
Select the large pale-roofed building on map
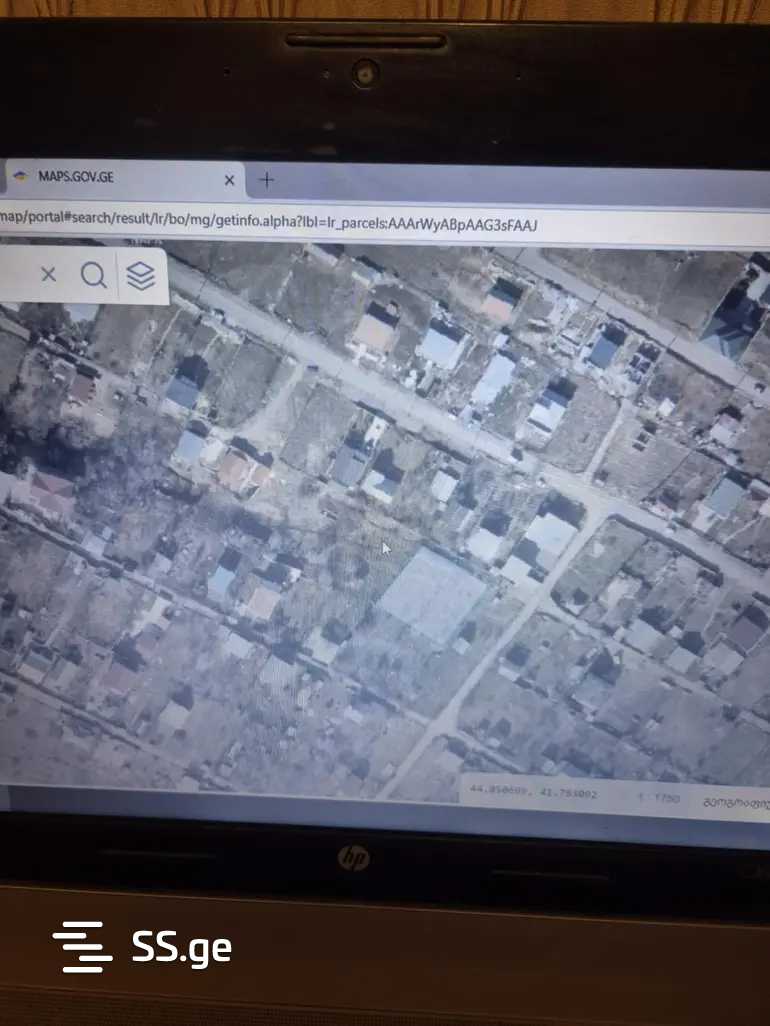(x=431, y=595)
